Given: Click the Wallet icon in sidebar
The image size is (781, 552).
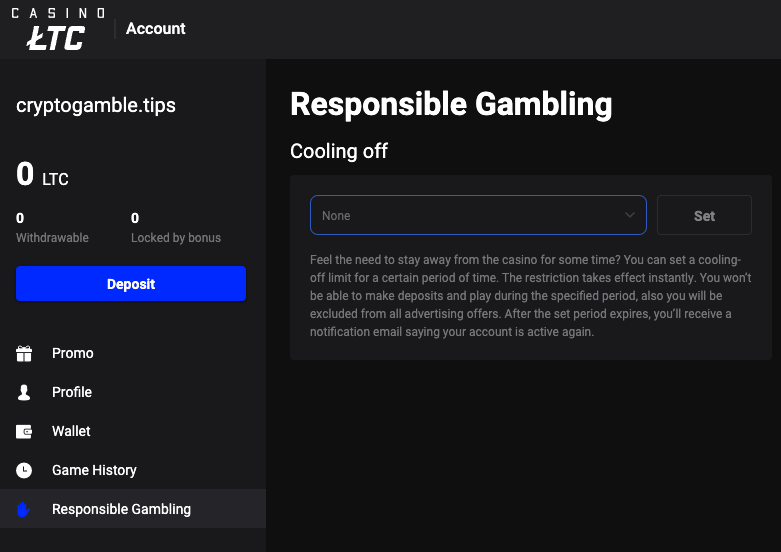Looking at the screenshot, I should click(24, 432).
